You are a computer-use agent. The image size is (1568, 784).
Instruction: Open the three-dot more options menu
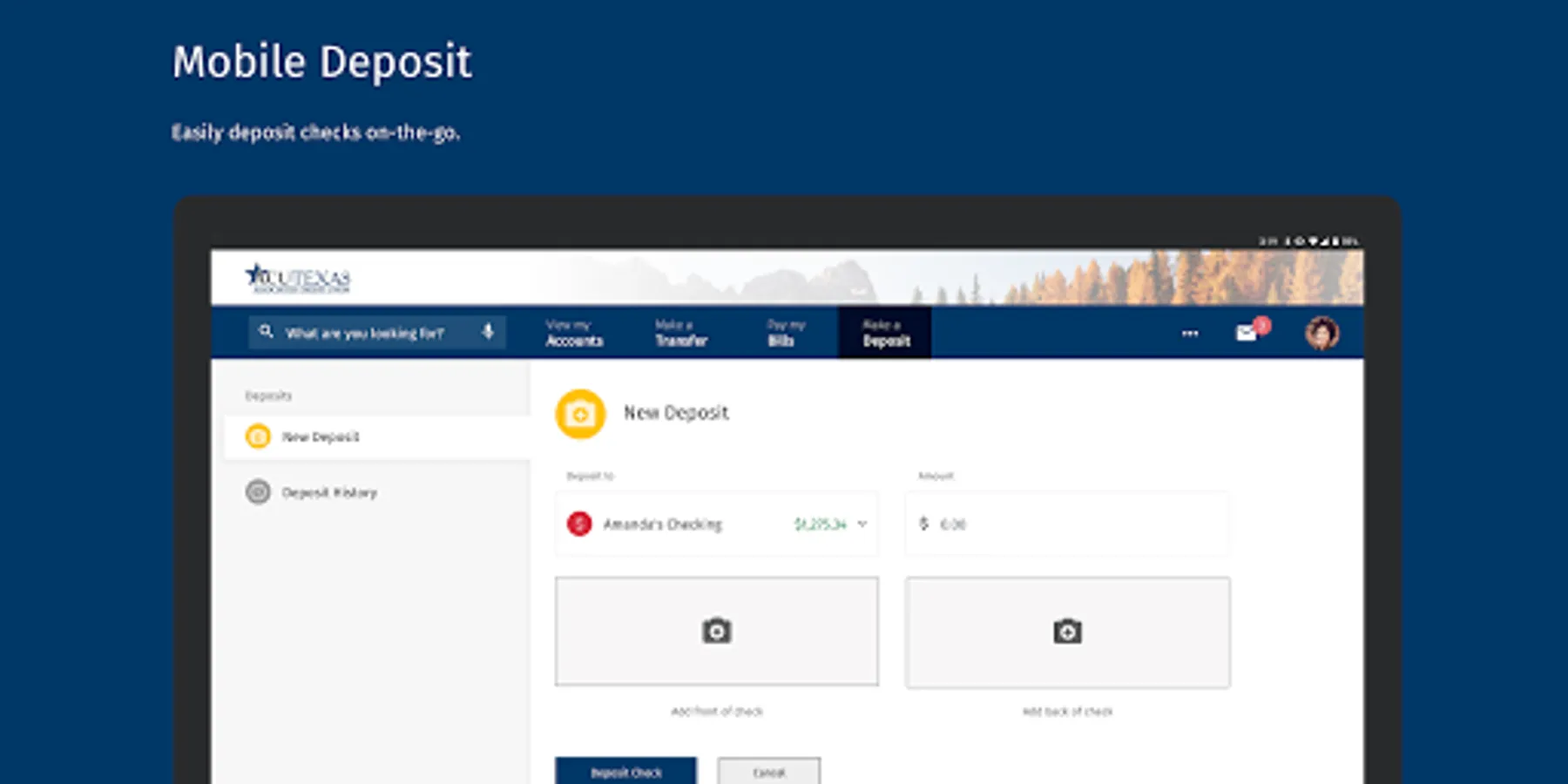pos(1190,333)
